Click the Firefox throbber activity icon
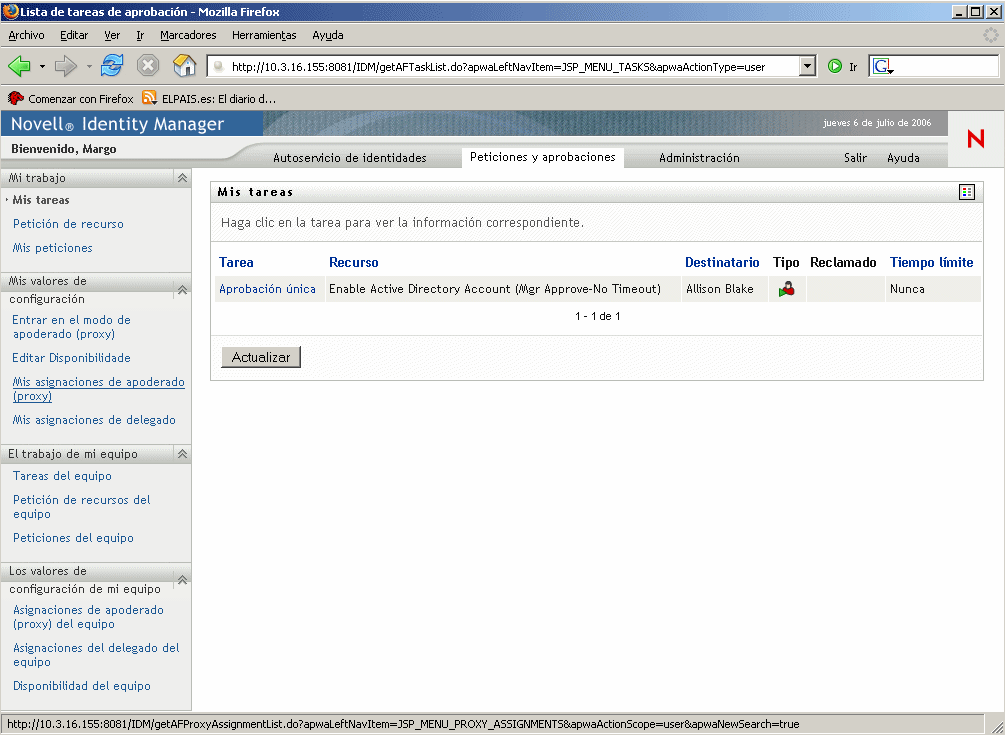 coord(991,35)
